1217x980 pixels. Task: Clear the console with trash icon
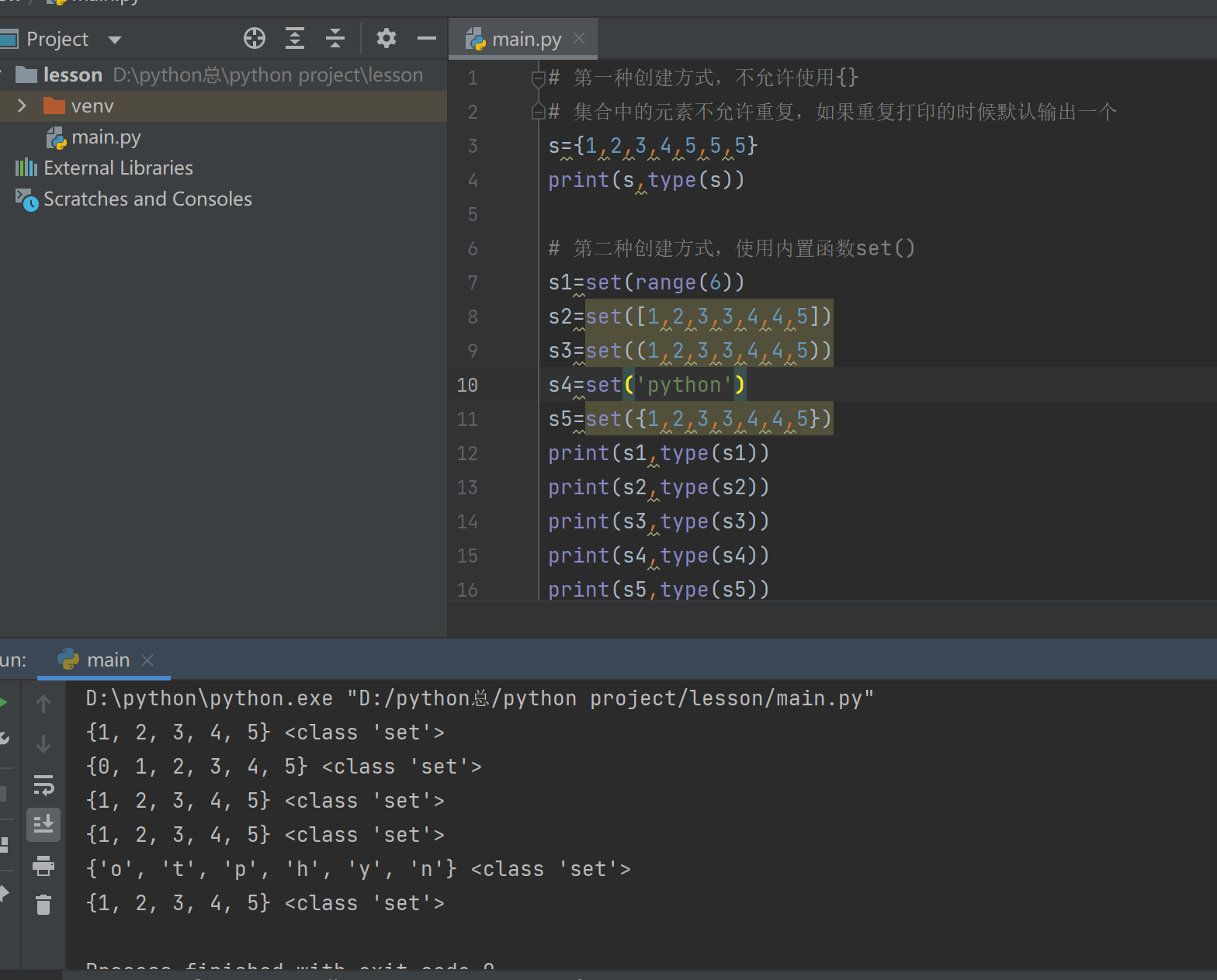(x=43, y=905)
